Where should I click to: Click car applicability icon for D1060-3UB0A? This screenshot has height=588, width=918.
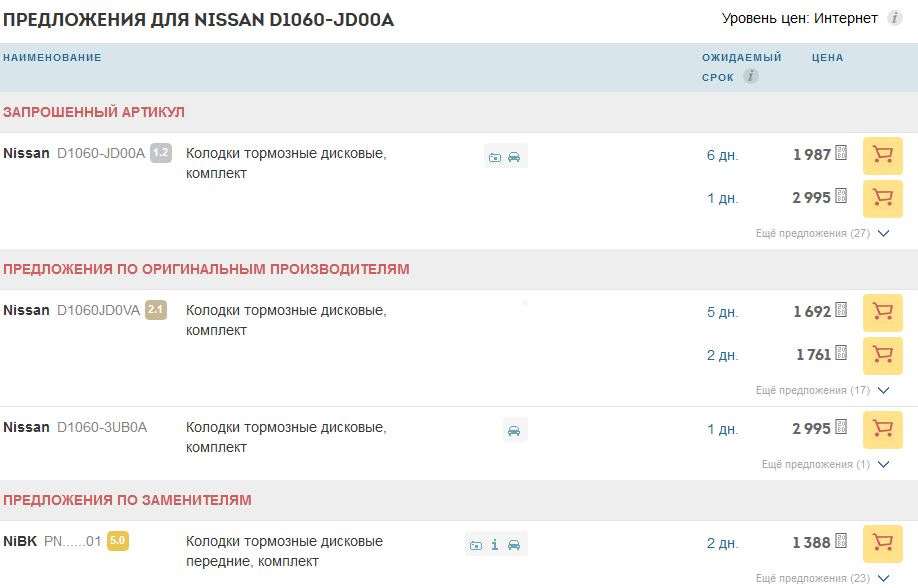pyautogui.click(x=514, y=430)
